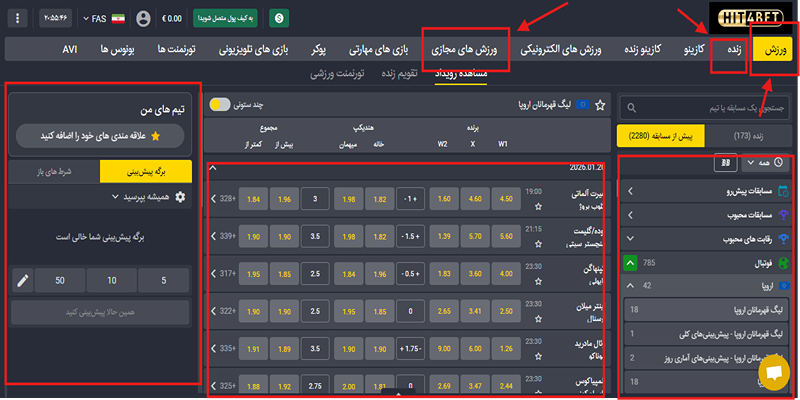Click the search magnifier icon
Image resolution: width=800 pixels, height=400 pixels.
pyautogui.click(x=632, y=108)
